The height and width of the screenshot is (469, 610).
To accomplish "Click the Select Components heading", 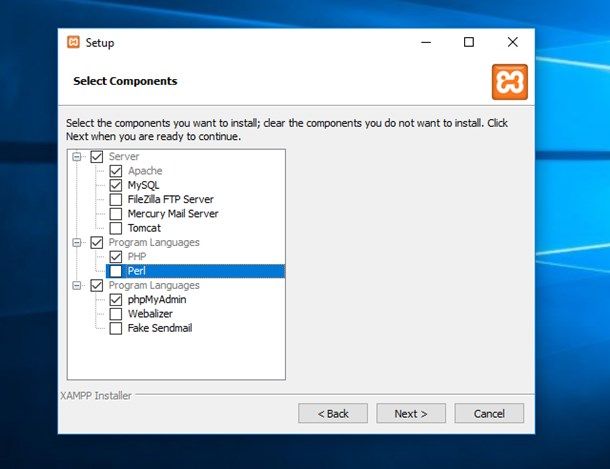I will [x=125, y=81].
